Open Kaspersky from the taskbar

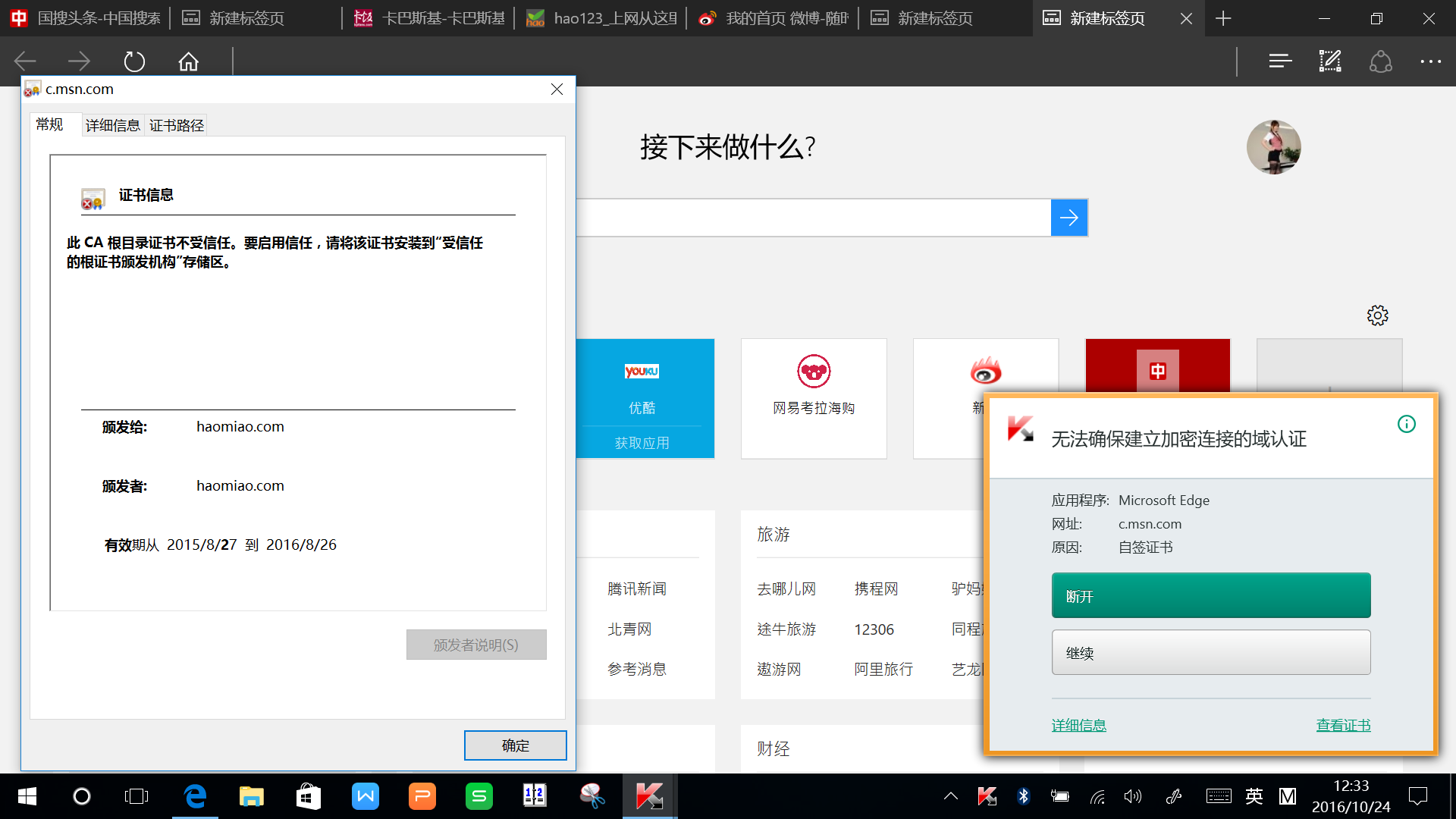(650, 796)
